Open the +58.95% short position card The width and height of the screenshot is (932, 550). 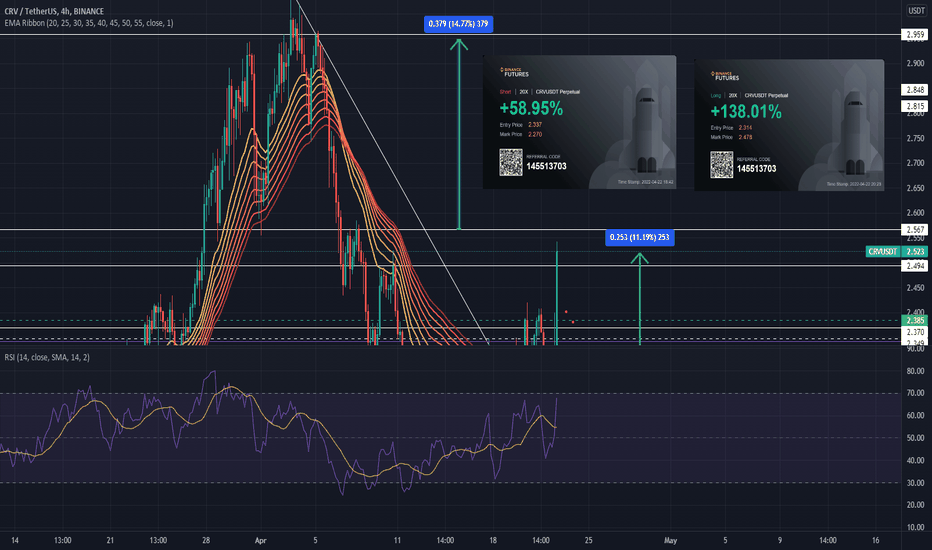(580, 122)
